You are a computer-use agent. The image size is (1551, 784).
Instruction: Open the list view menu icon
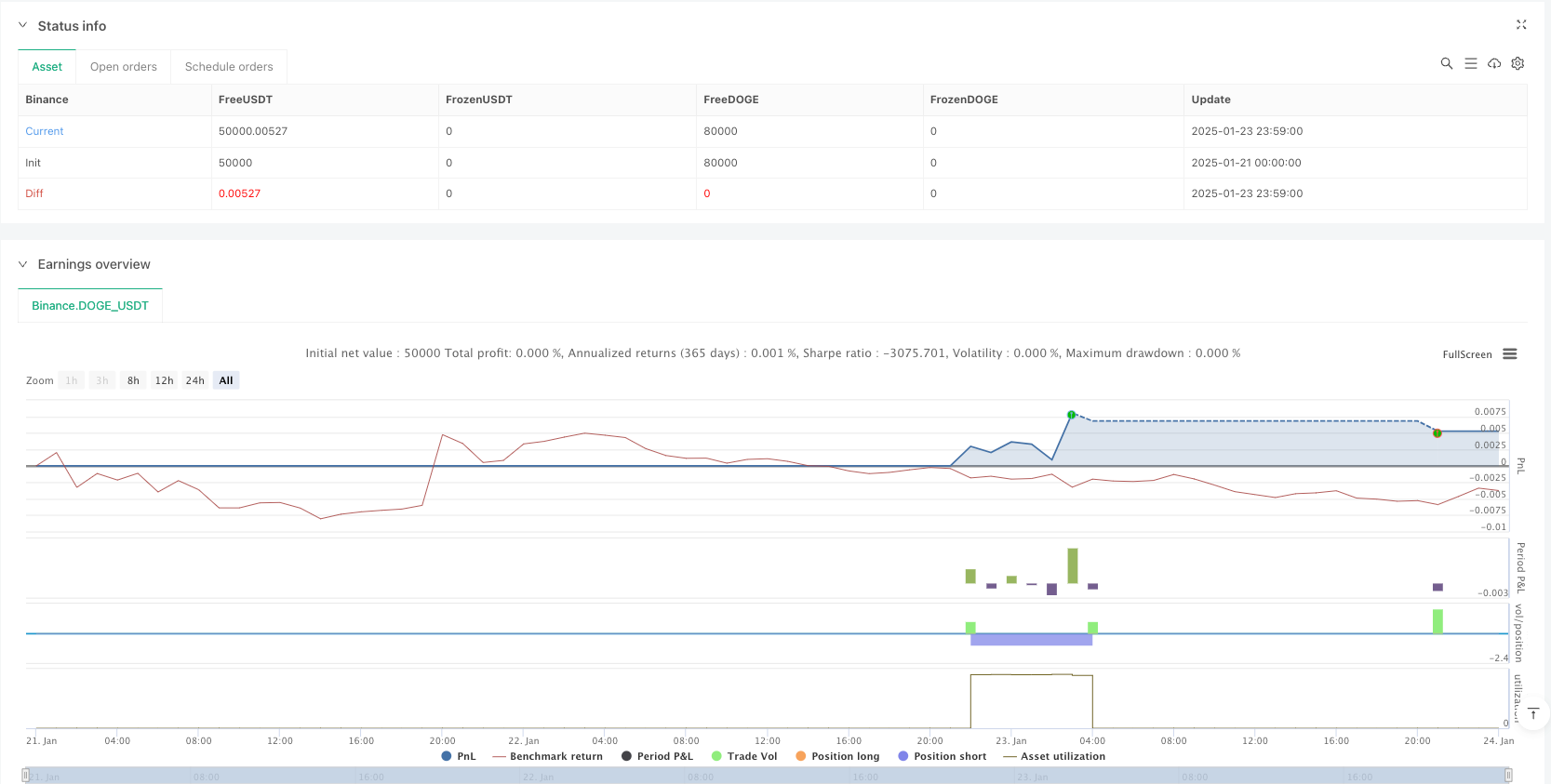click(x=1470, y=63)
